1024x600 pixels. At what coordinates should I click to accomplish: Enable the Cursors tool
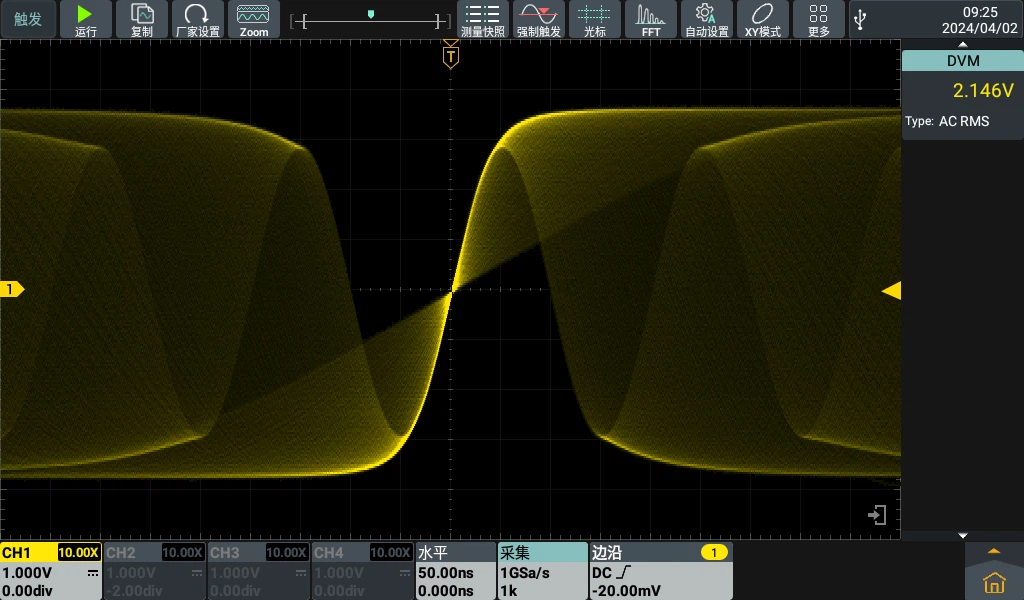(x=595, y=19)
